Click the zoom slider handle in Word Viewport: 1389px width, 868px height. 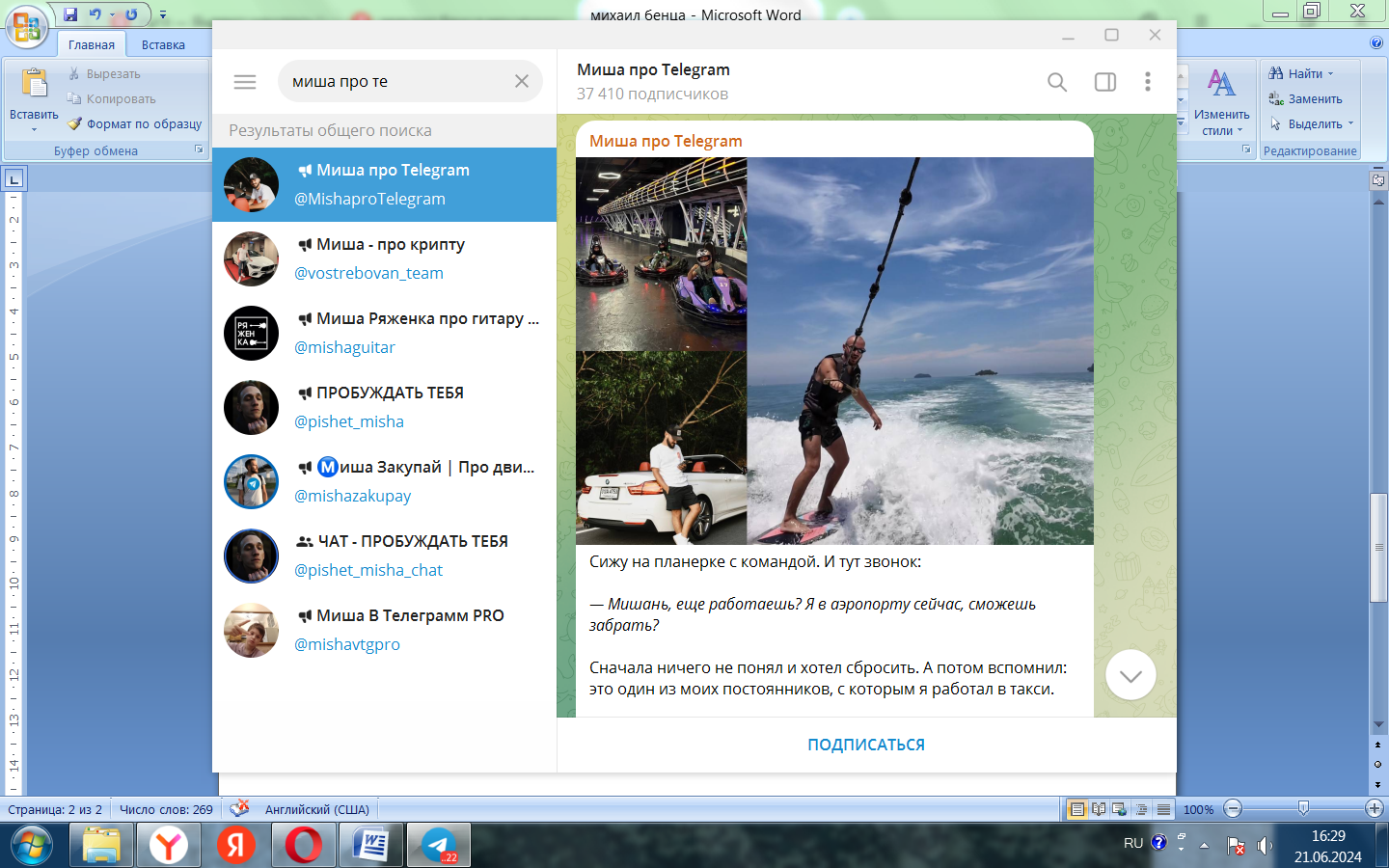click(x=1303, y=808)
